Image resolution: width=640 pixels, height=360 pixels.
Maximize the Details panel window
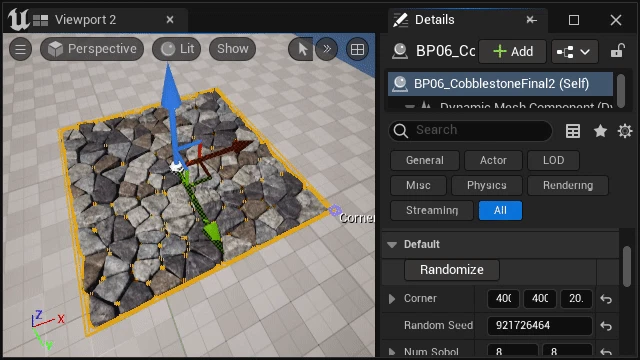574,20
